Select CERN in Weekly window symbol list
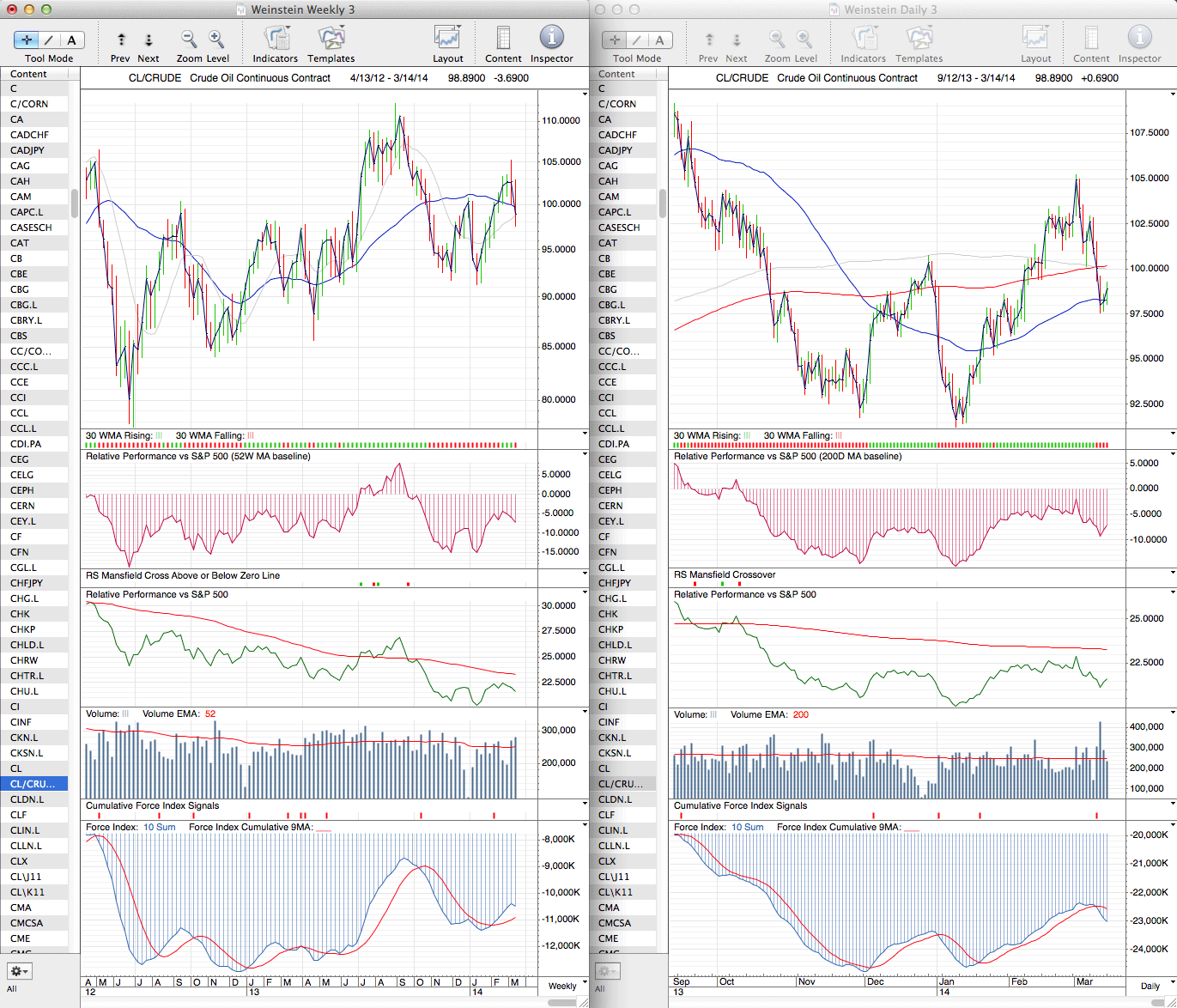Image resolution: width=1177 pixels, height=1008 pixels. tap(22, 506)
